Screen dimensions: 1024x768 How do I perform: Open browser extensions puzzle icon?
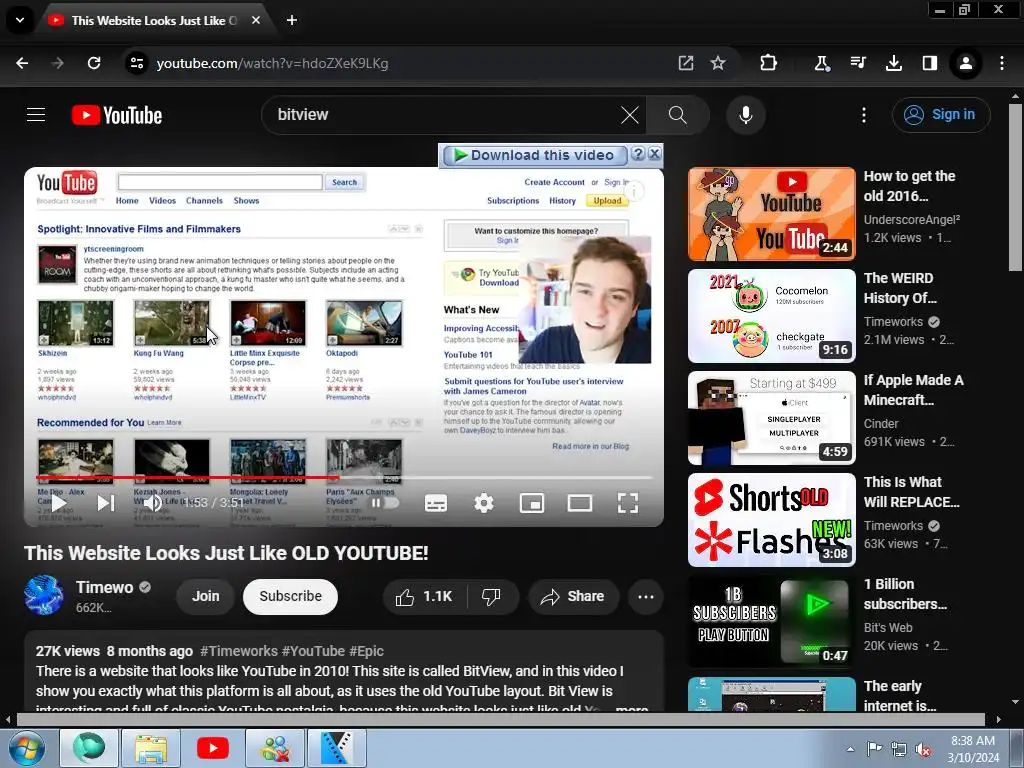[769, 63]
